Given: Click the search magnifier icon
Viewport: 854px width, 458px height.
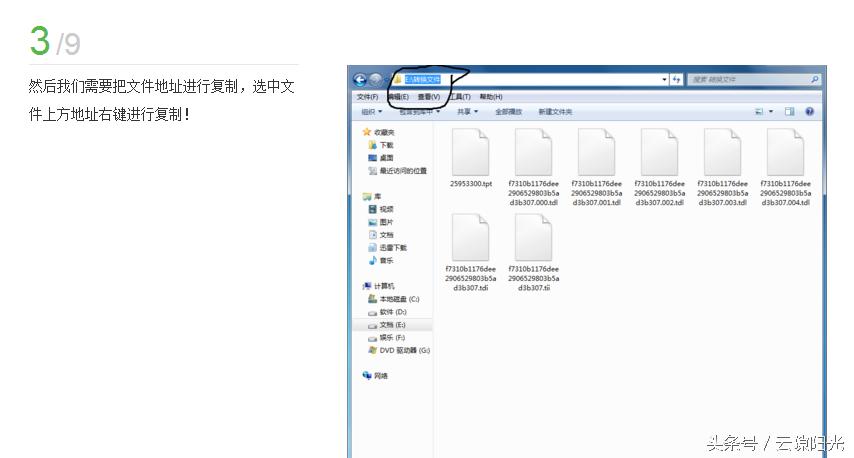Looking at the screenshot, I should point(814,80).
